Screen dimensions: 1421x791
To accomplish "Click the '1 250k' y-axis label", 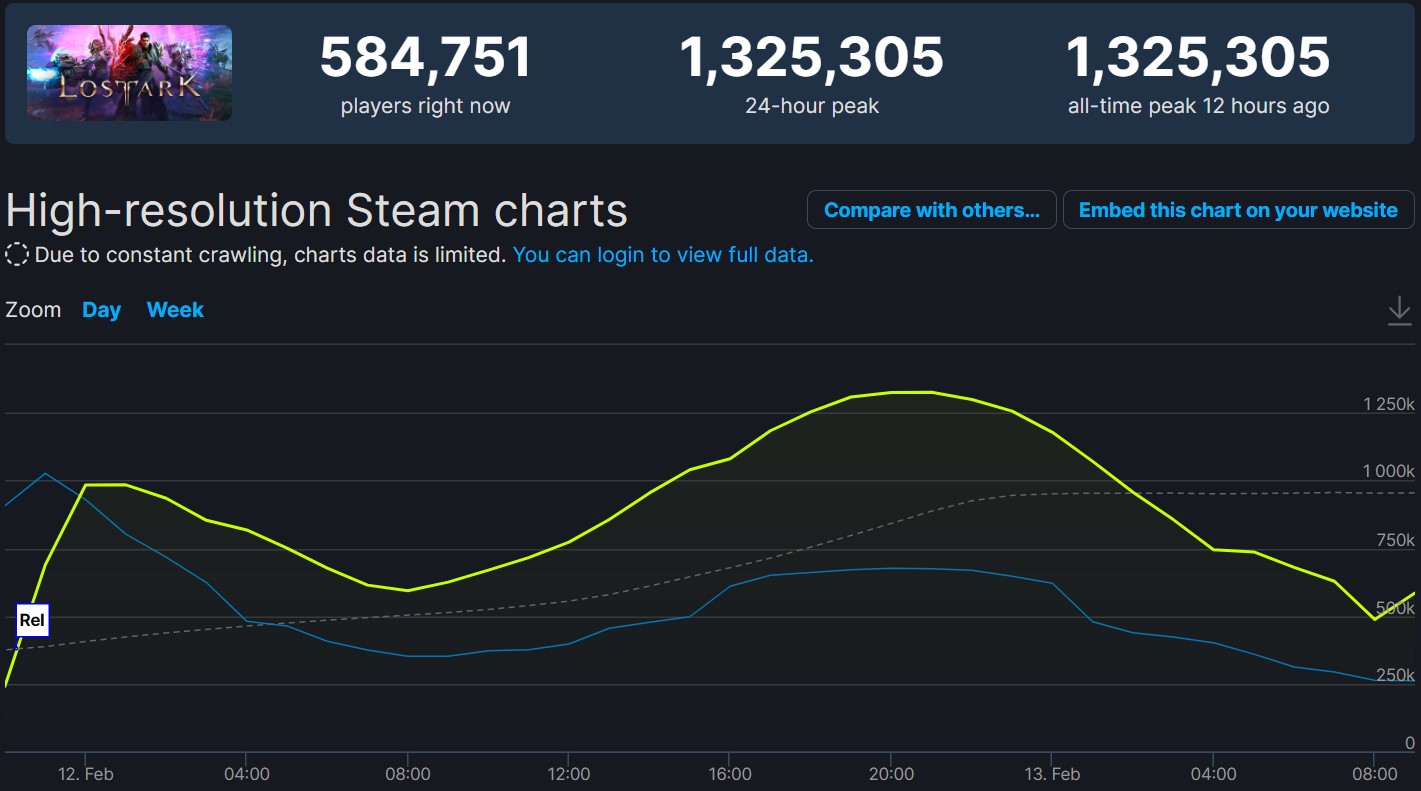I will coord(1388,404).
